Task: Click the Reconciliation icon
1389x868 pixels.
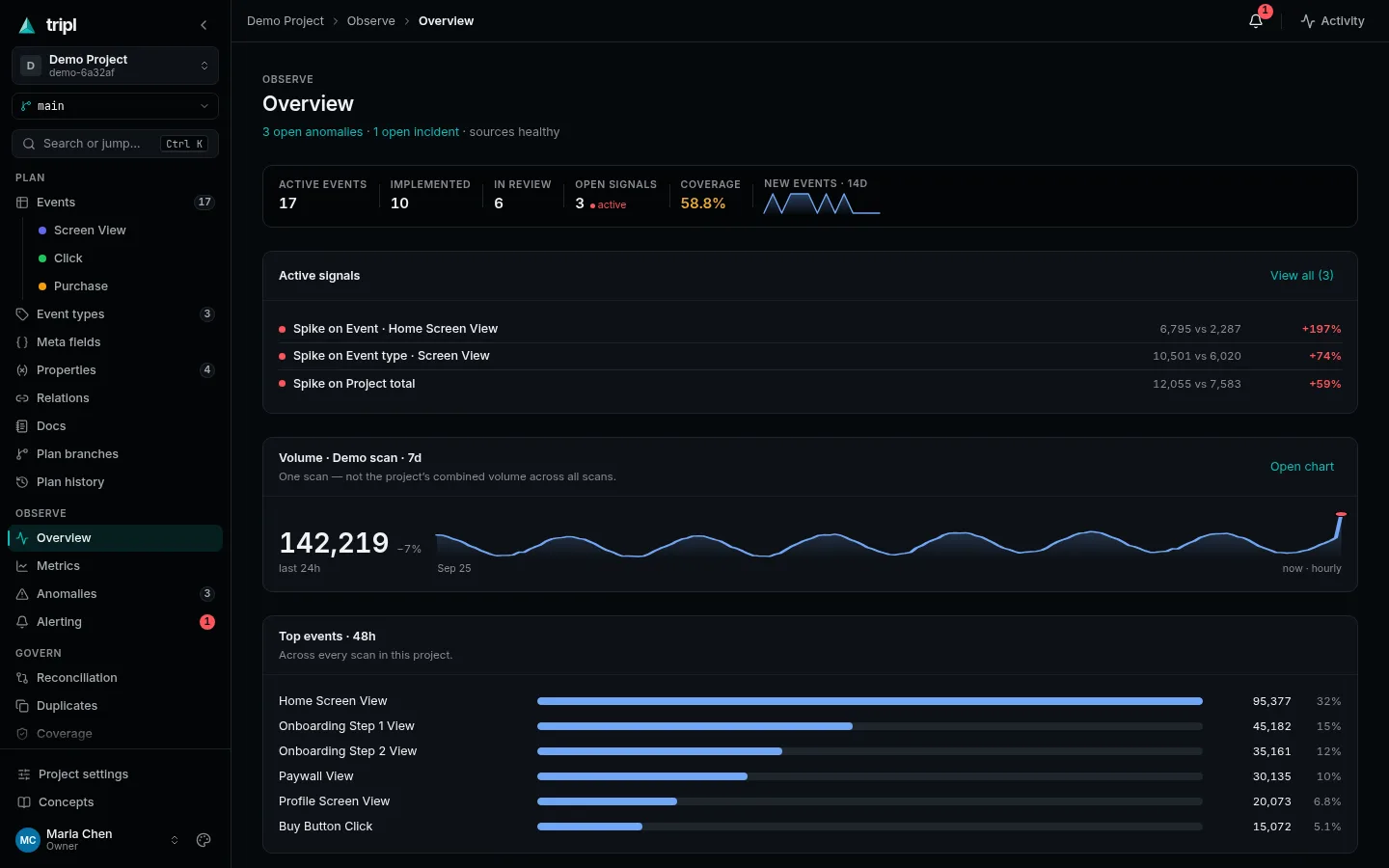Action: pyautogui.click(x=22, y=678)
